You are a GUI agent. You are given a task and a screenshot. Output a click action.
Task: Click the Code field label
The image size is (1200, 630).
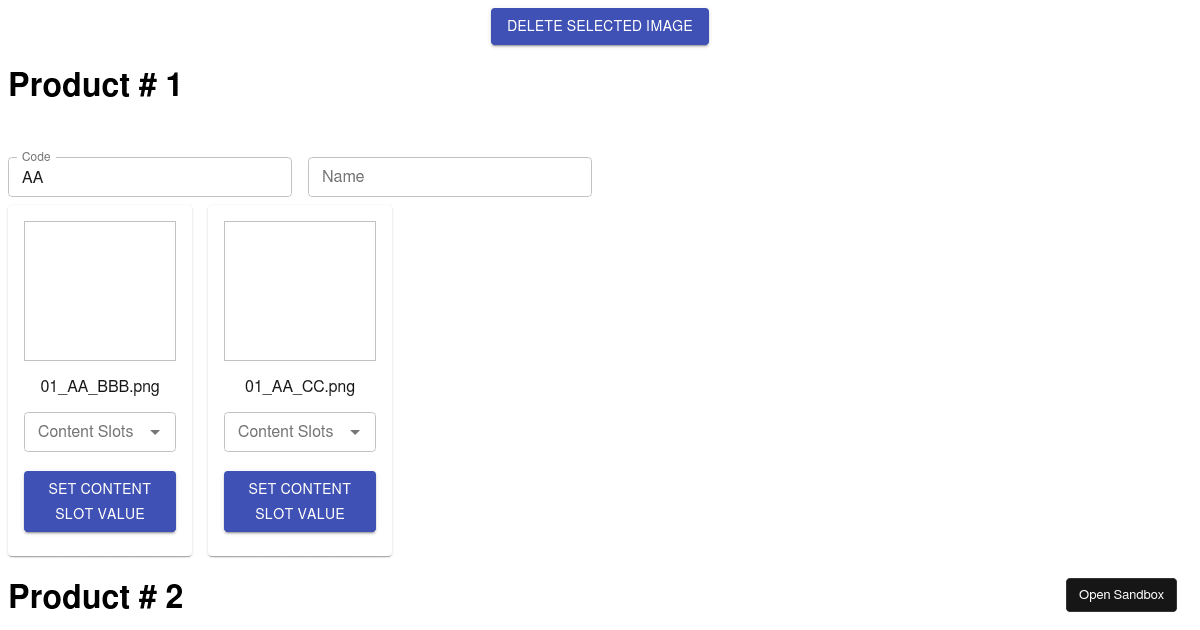[x=36, y=157]
